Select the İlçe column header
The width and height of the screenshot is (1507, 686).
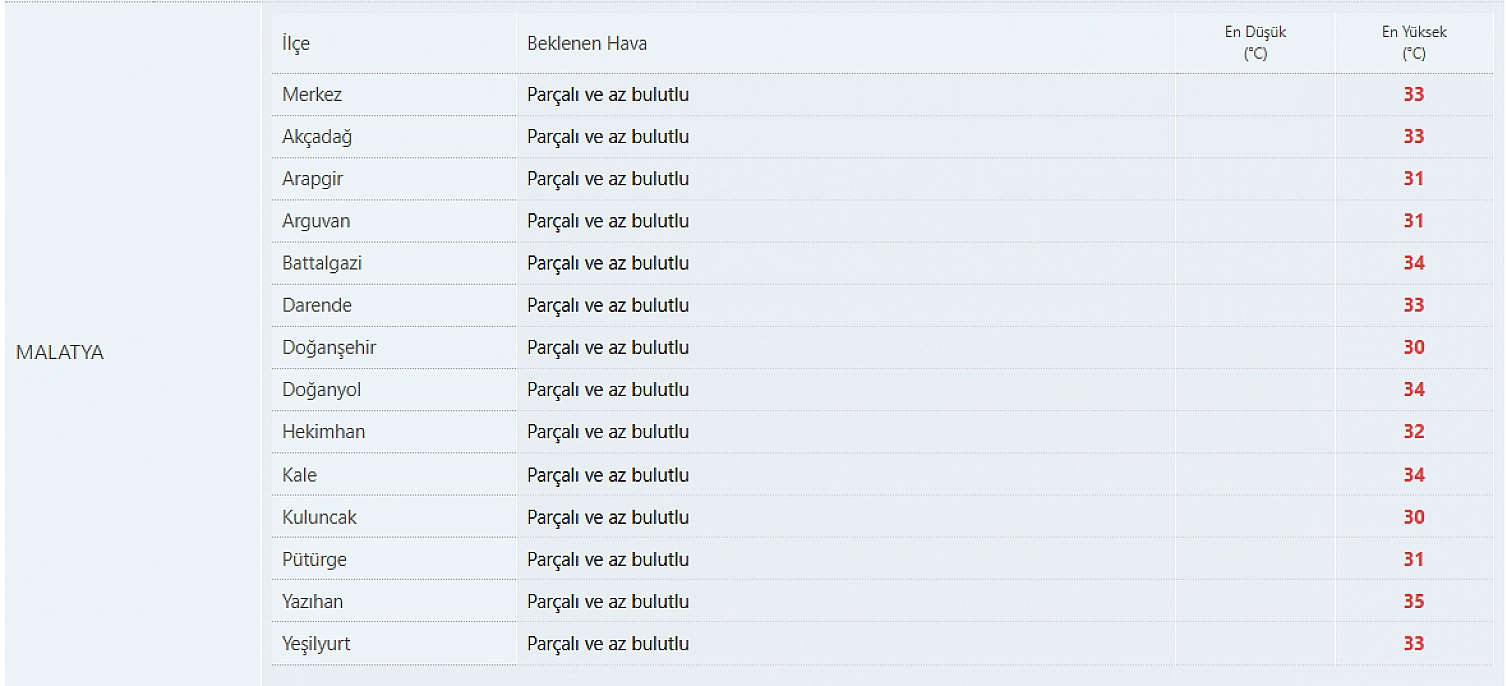pos(296,43)
